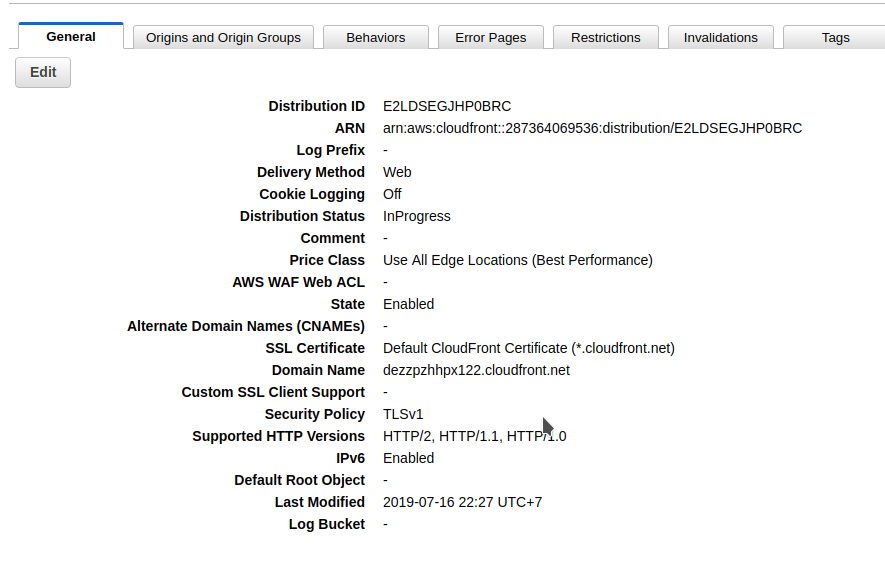The height and width of the screenshot is (580, 885).
Task: Click the Last Modified timestamp value
Action: tap(462, 502)
